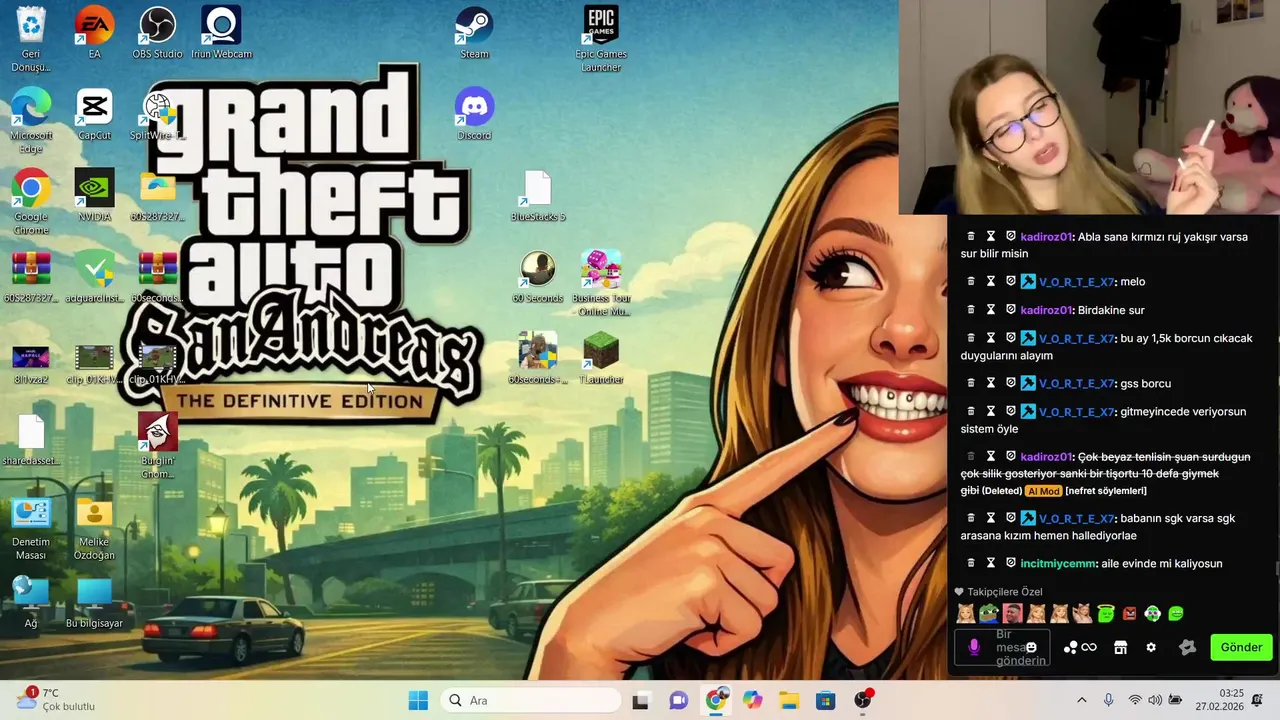1280x720 pixels.
Task: Open Chrome from the taskbar
Action: point(715,700)
